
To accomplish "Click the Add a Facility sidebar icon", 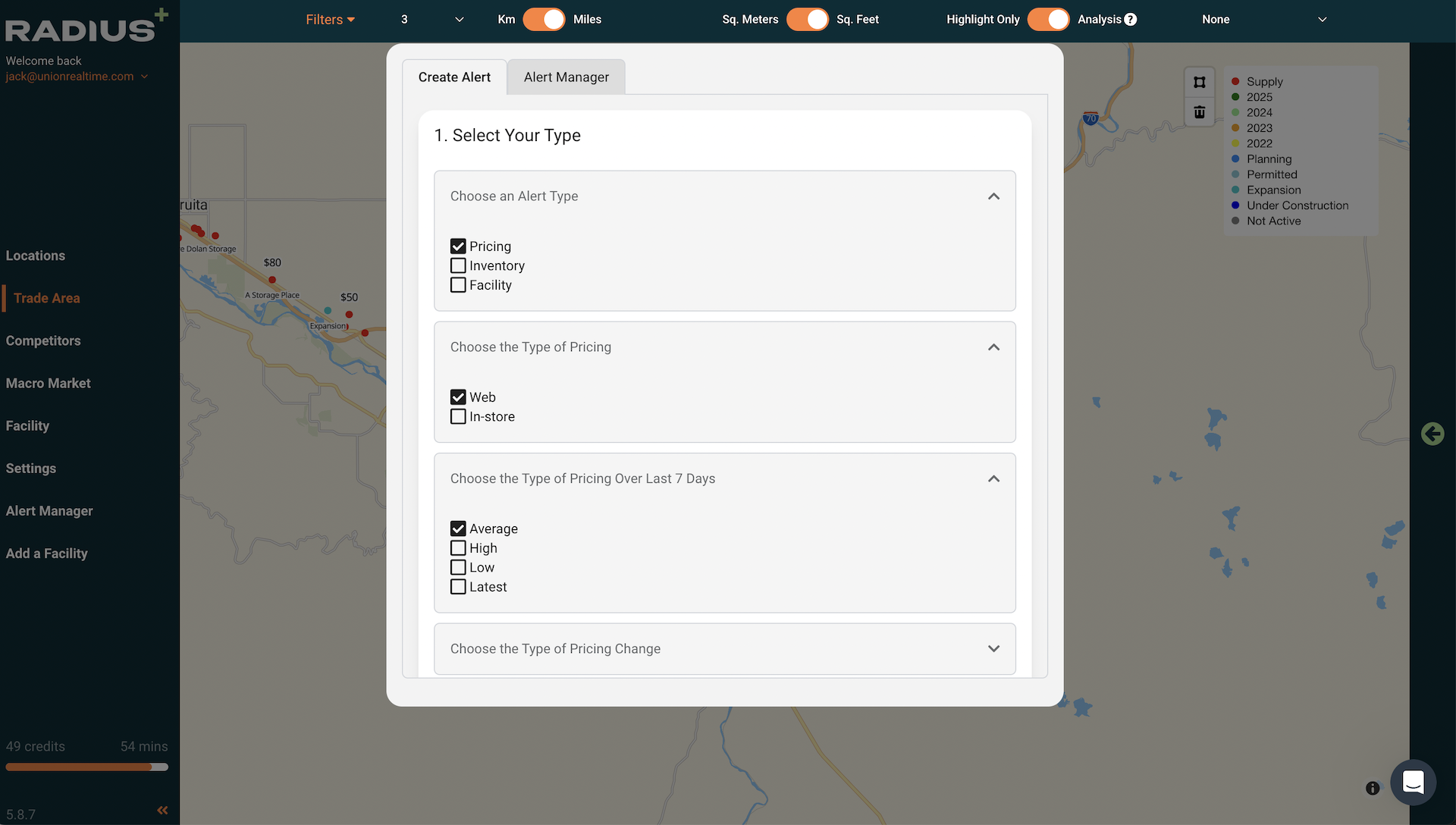I will click(x=46, y=553).
